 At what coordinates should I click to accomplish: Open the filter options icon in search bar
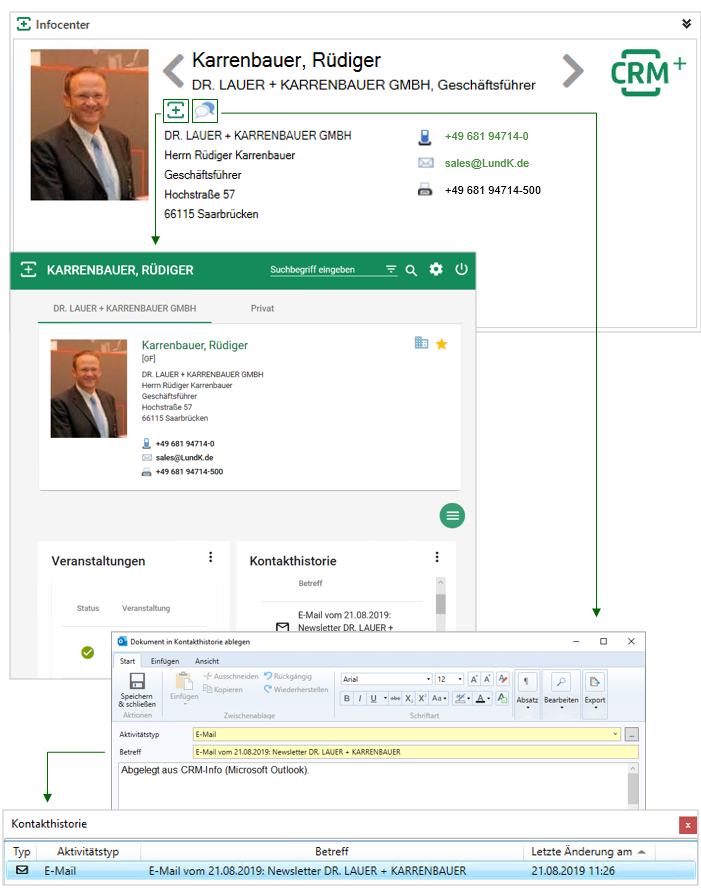tap(391, 269)
